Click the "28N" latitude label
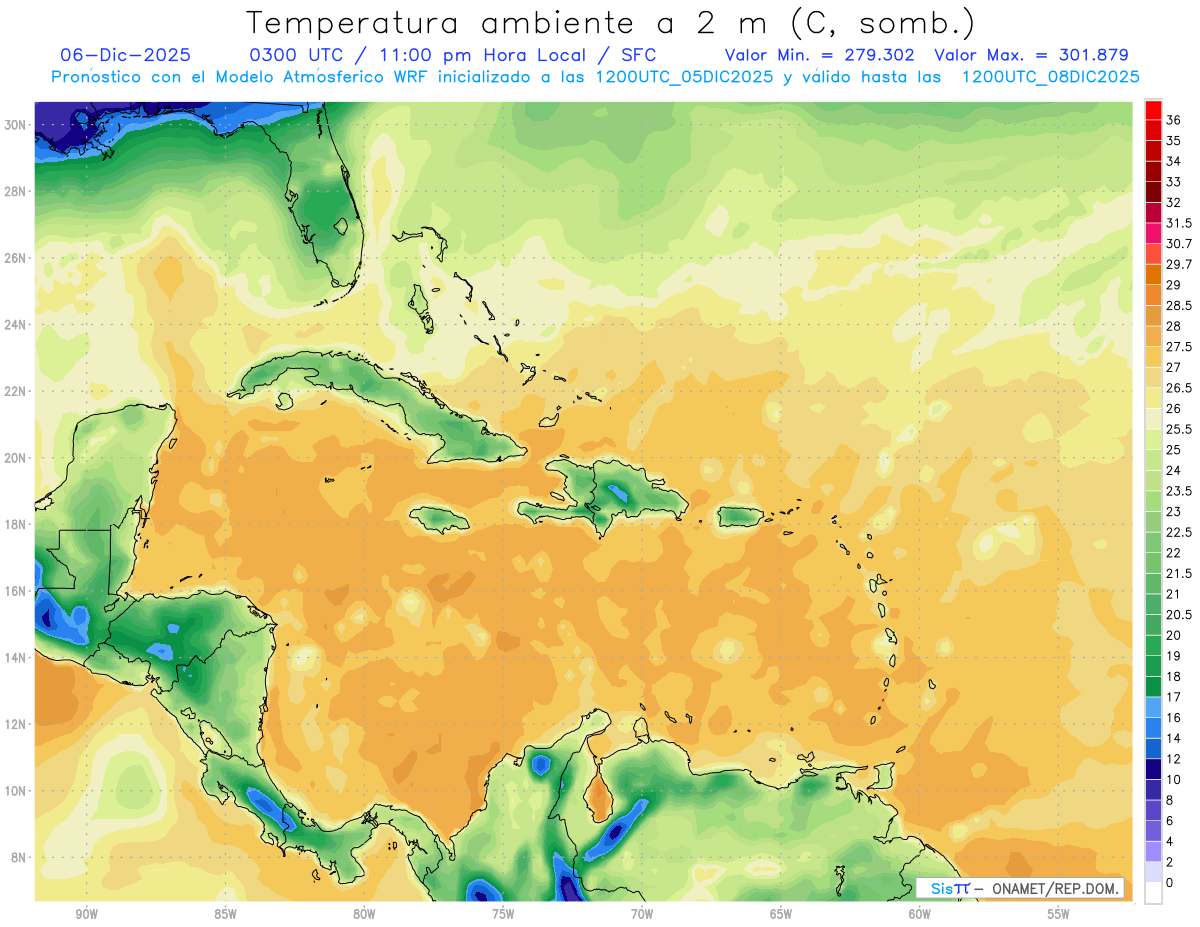The width and height of the screenshot is (1200, 927). coord(17,191)
